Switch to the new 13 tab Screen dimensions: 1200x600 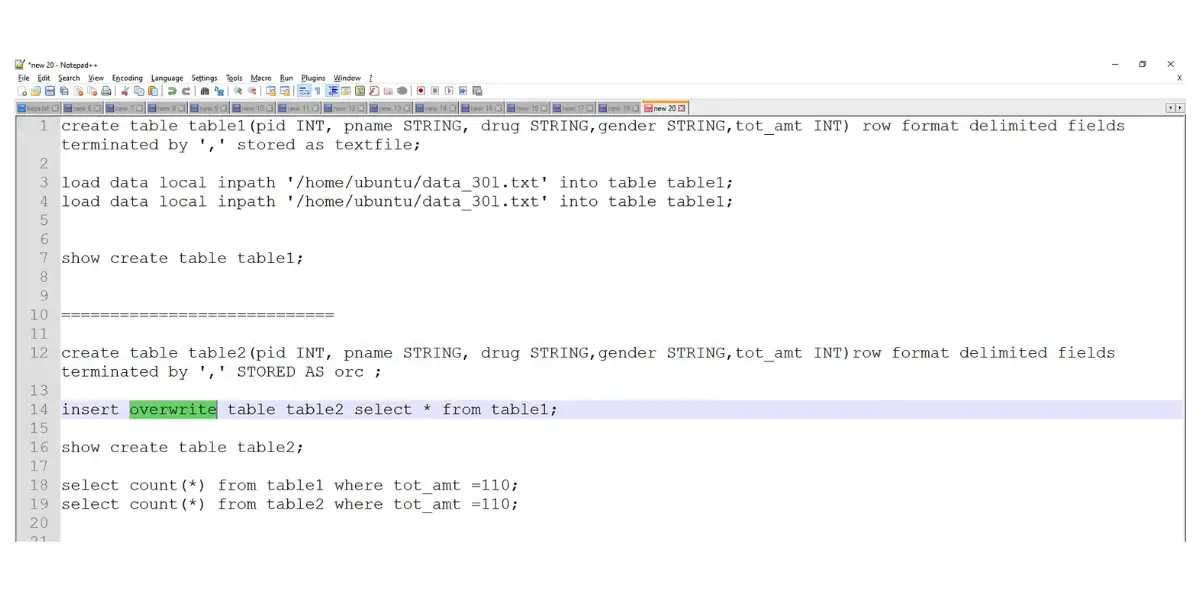pos(391,108)
